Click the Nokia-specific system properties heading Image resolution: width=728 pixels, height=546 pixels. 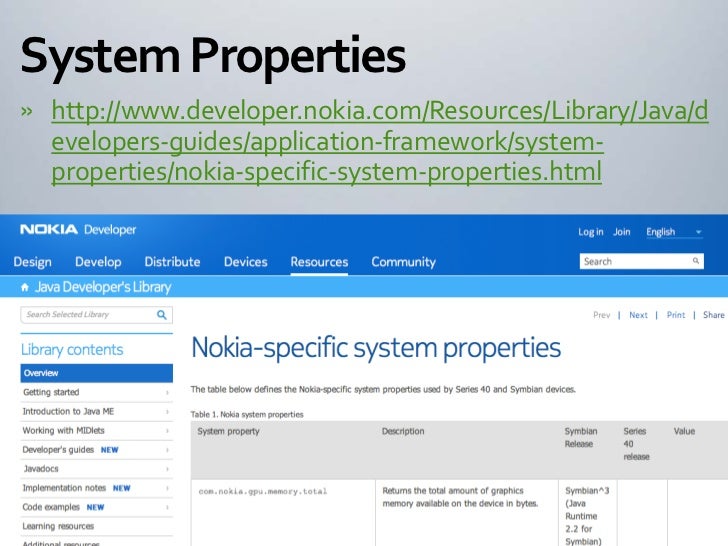click(x=376, y=348)
